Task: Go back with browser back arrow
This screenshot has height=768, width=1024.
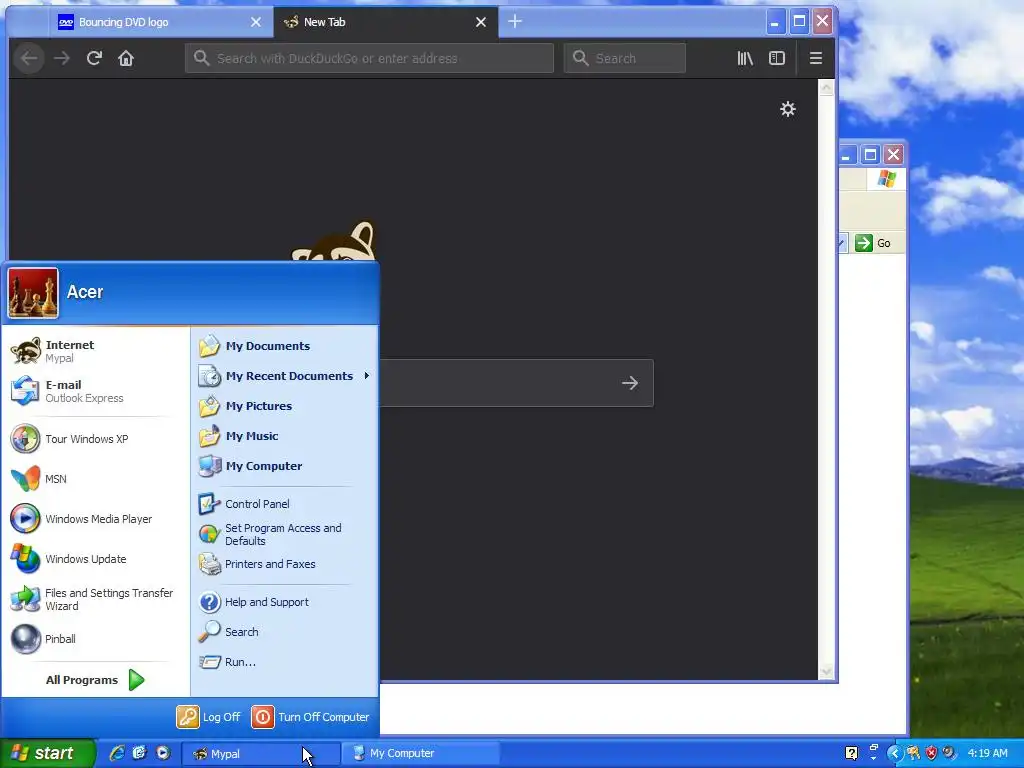Action: click(x=29, y=58)
